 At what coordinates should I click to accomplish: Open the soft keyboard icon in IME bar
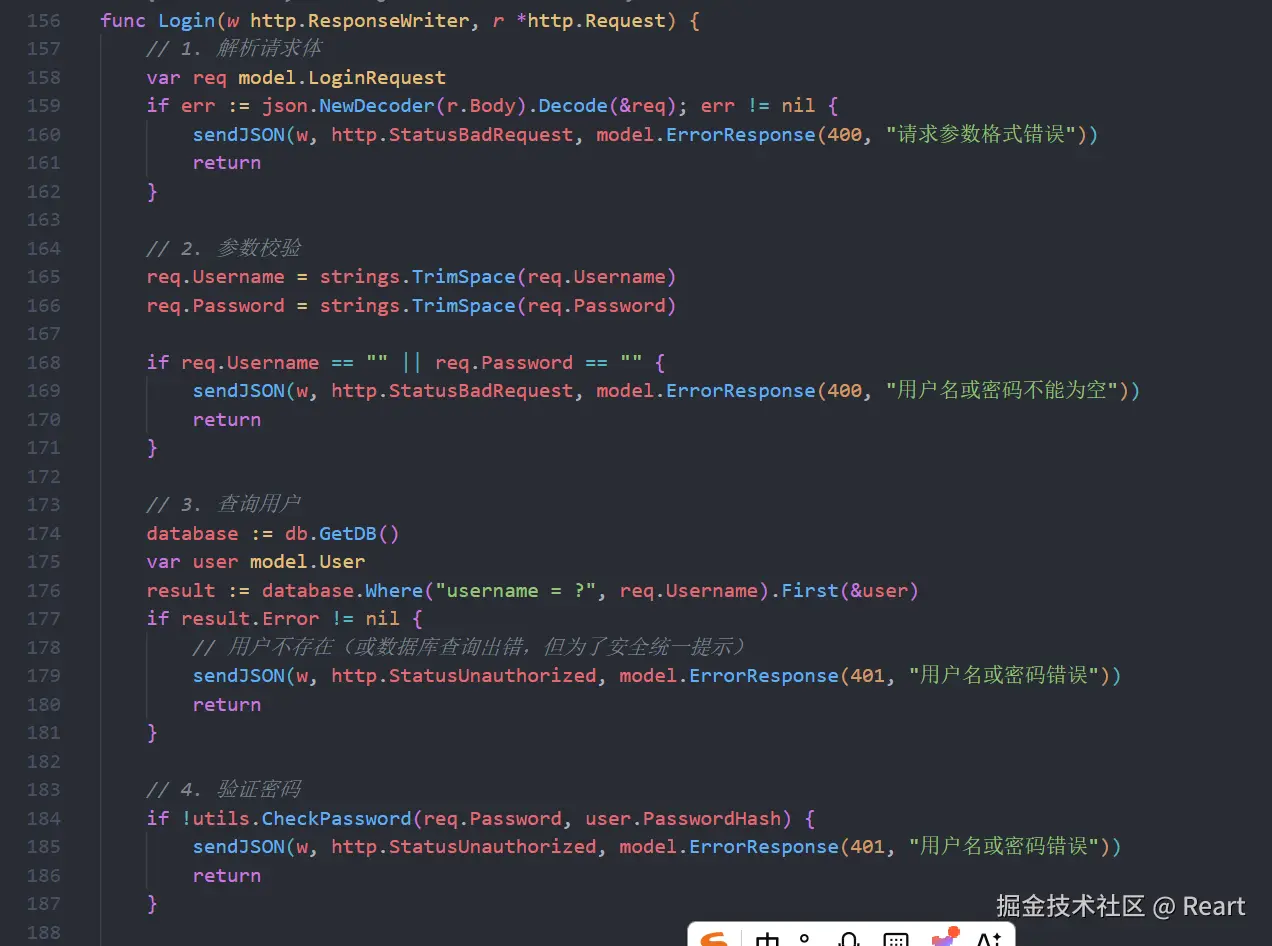coord(896,940)
